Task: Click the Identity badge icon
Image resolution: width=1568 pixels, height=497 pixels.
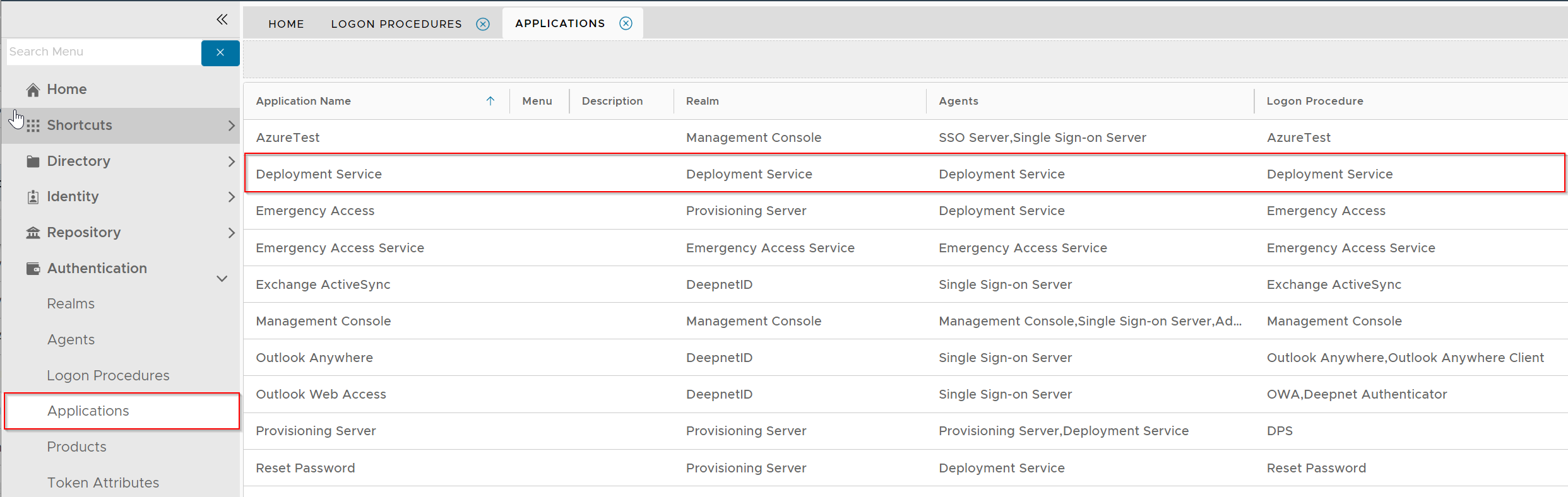Action: [x=33, y=197]
